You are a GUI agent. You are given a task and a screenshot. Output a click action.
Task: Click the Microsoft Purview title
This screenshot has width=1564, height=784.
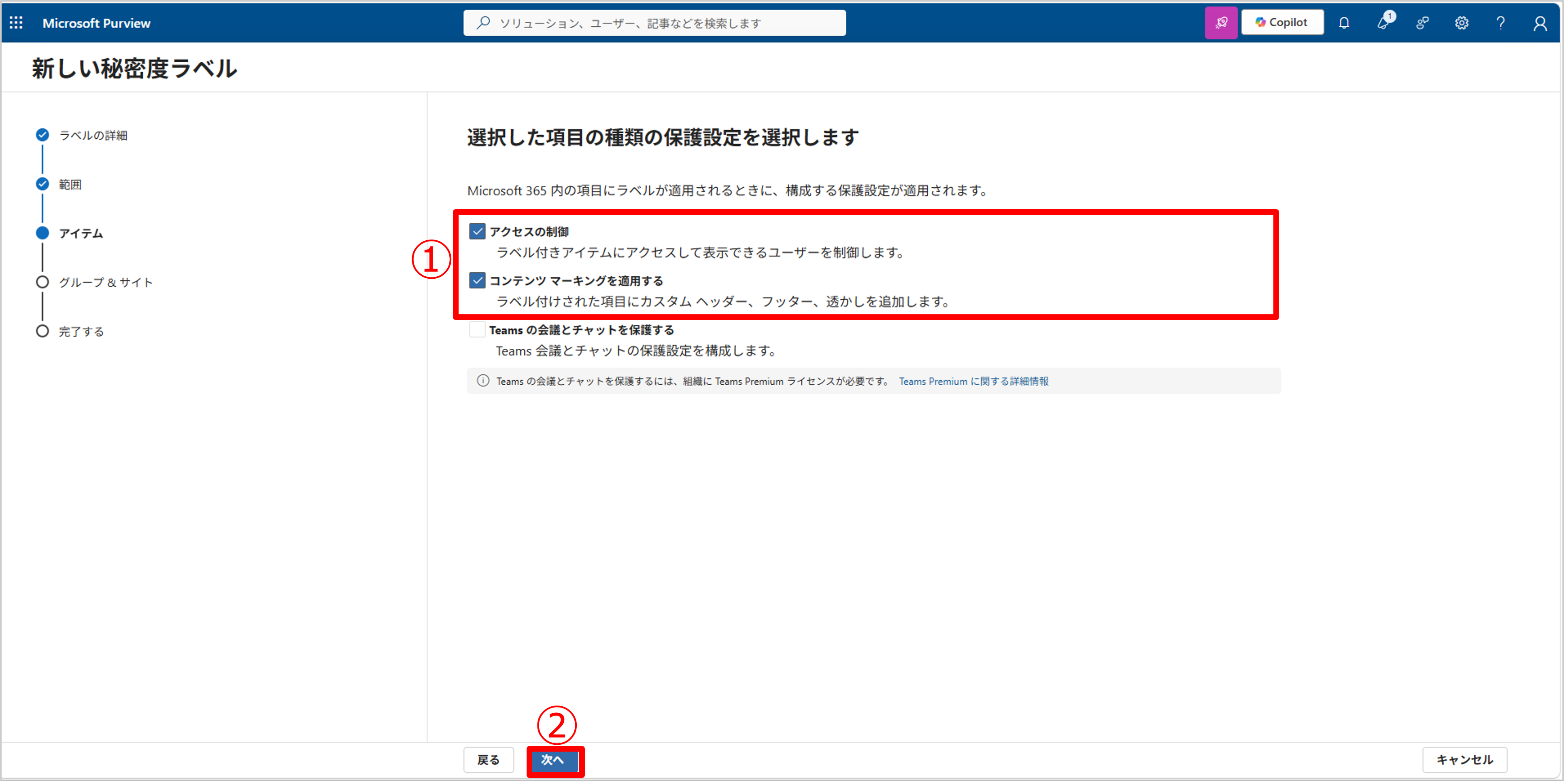(96, 23)
